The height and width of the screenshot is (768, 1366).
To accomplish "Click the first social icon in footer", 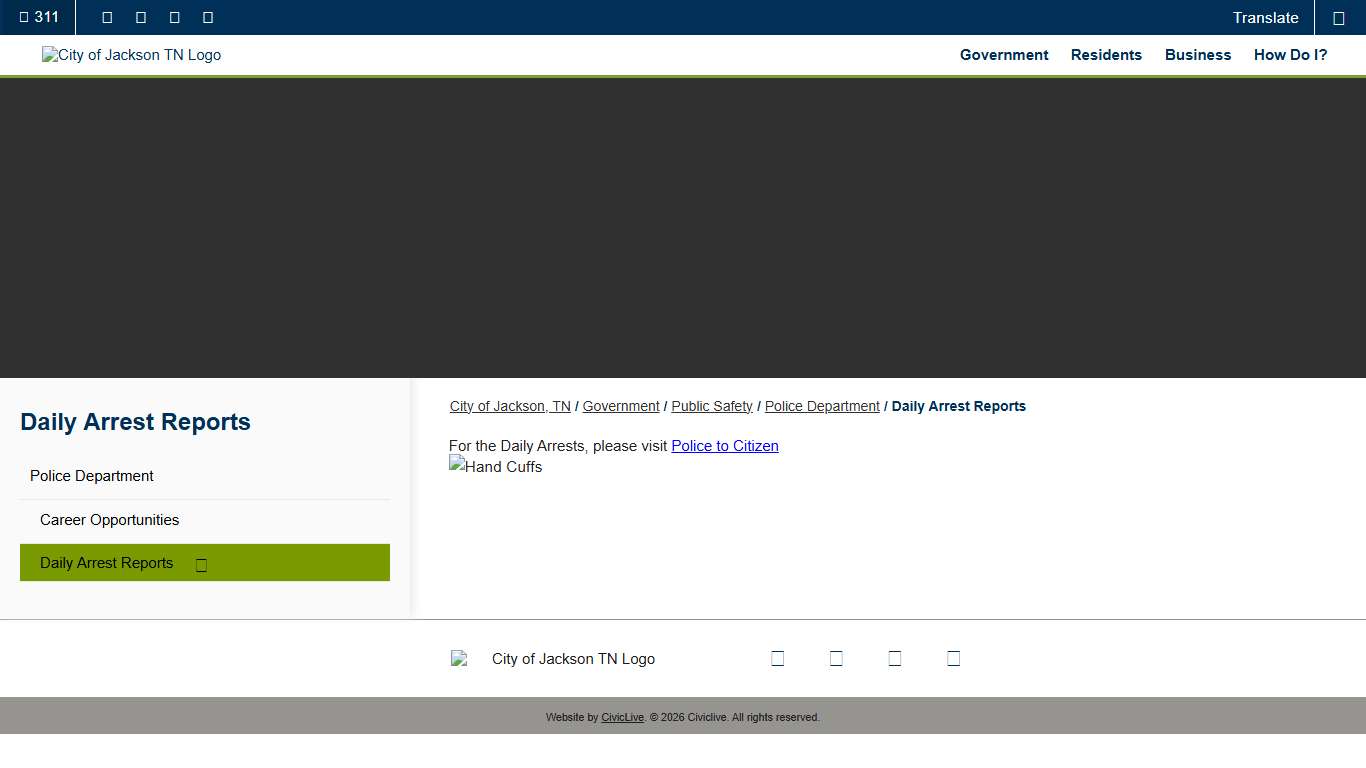I will [777, 658].
